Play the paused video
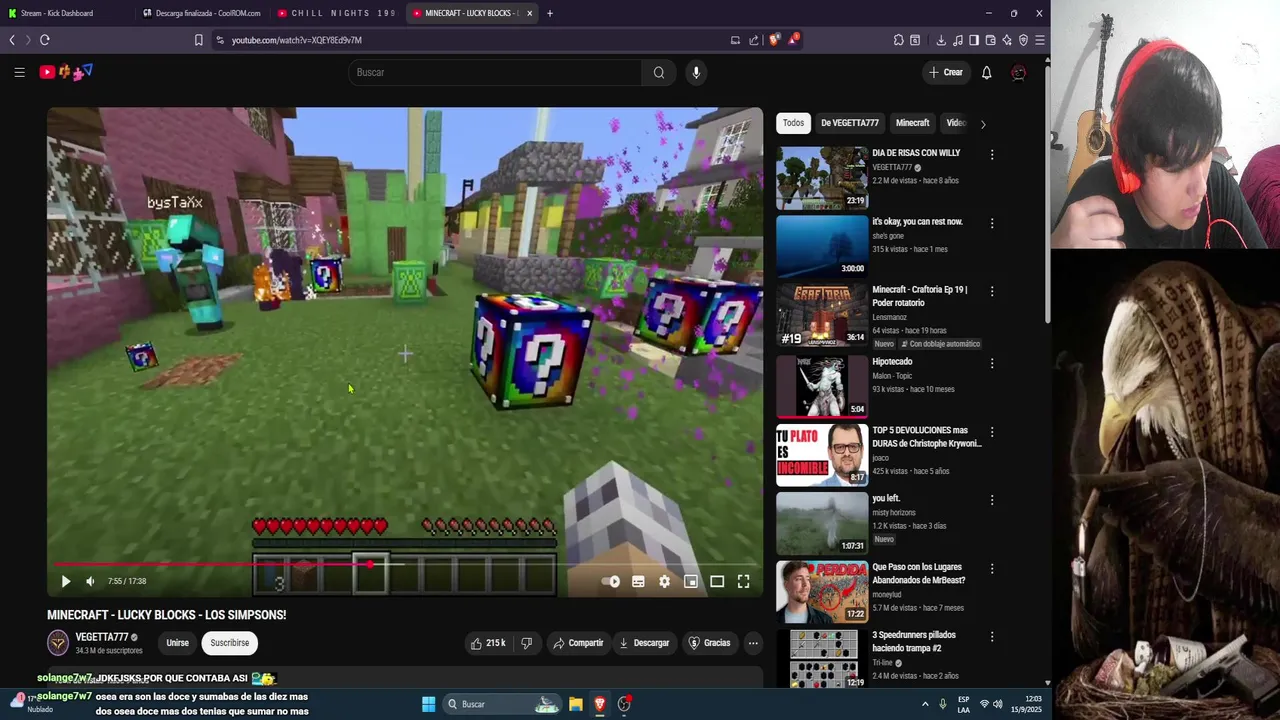 65,581
